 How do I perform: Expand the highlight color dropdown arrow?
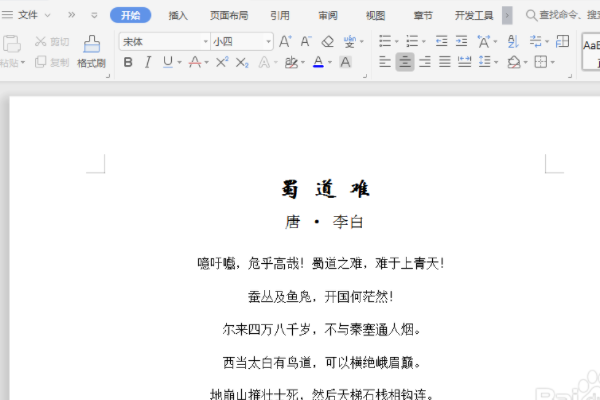pos(303,62)
